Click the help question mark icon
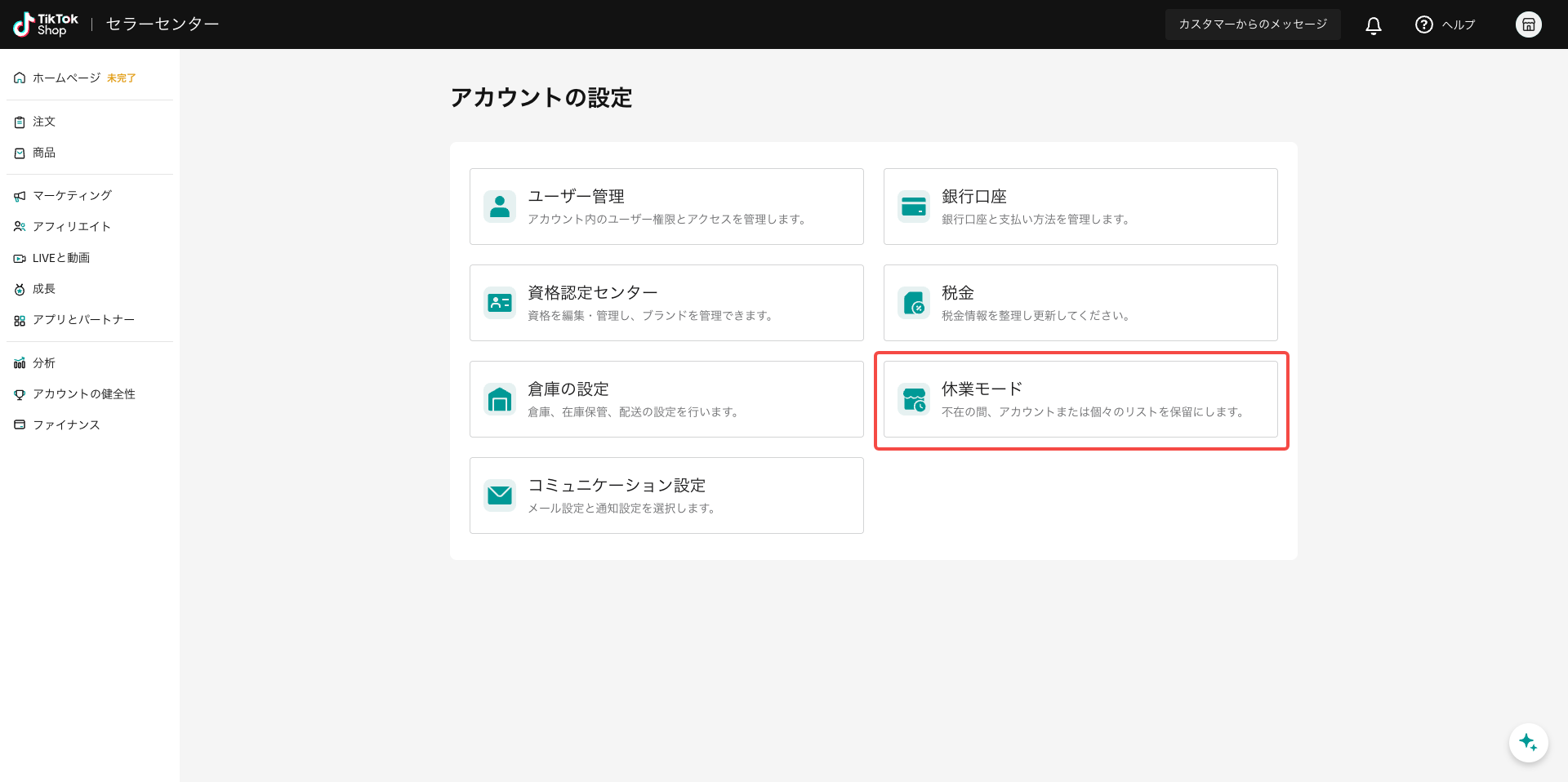The image size is (1568, 782). [1424, 24]
